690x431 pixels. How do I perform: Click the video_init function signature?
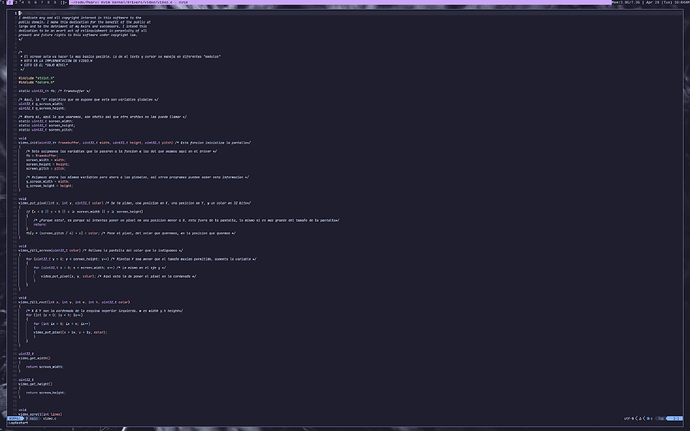pyautogui.click(x=96, y=143)
